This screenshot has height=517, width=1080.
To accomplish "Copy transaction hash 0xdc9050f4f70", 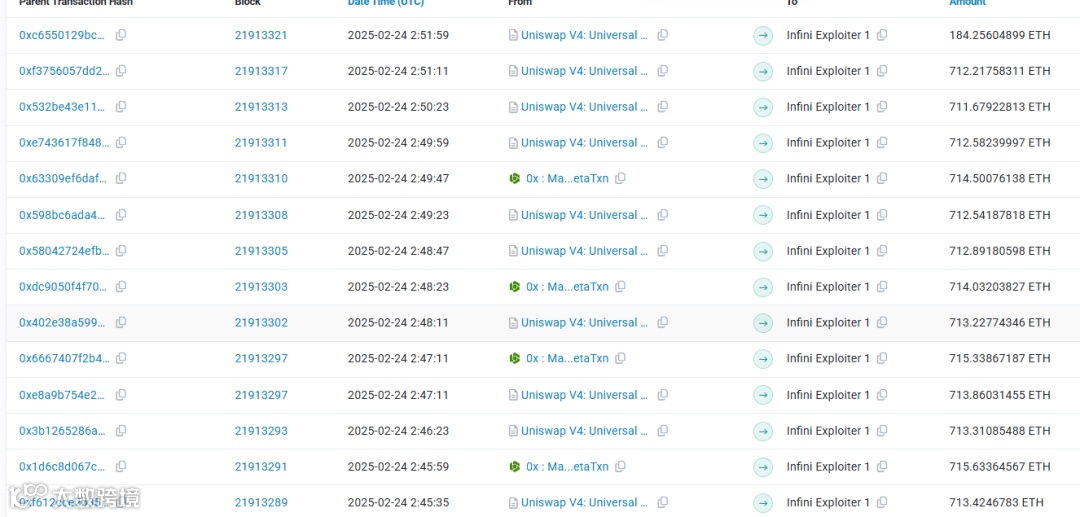I will tap(121, 286).
